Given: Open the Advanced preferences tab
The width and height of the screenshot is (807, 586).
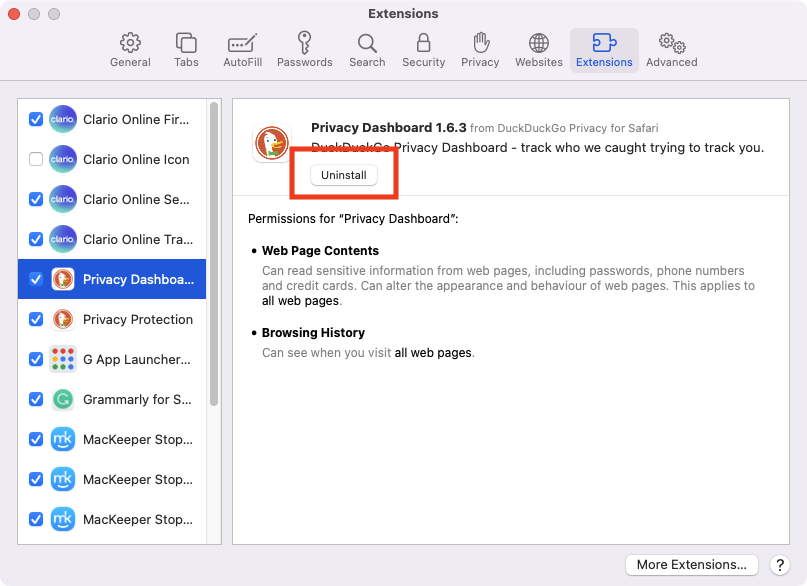Looking at the screenshot, I should tap(672, 50).
